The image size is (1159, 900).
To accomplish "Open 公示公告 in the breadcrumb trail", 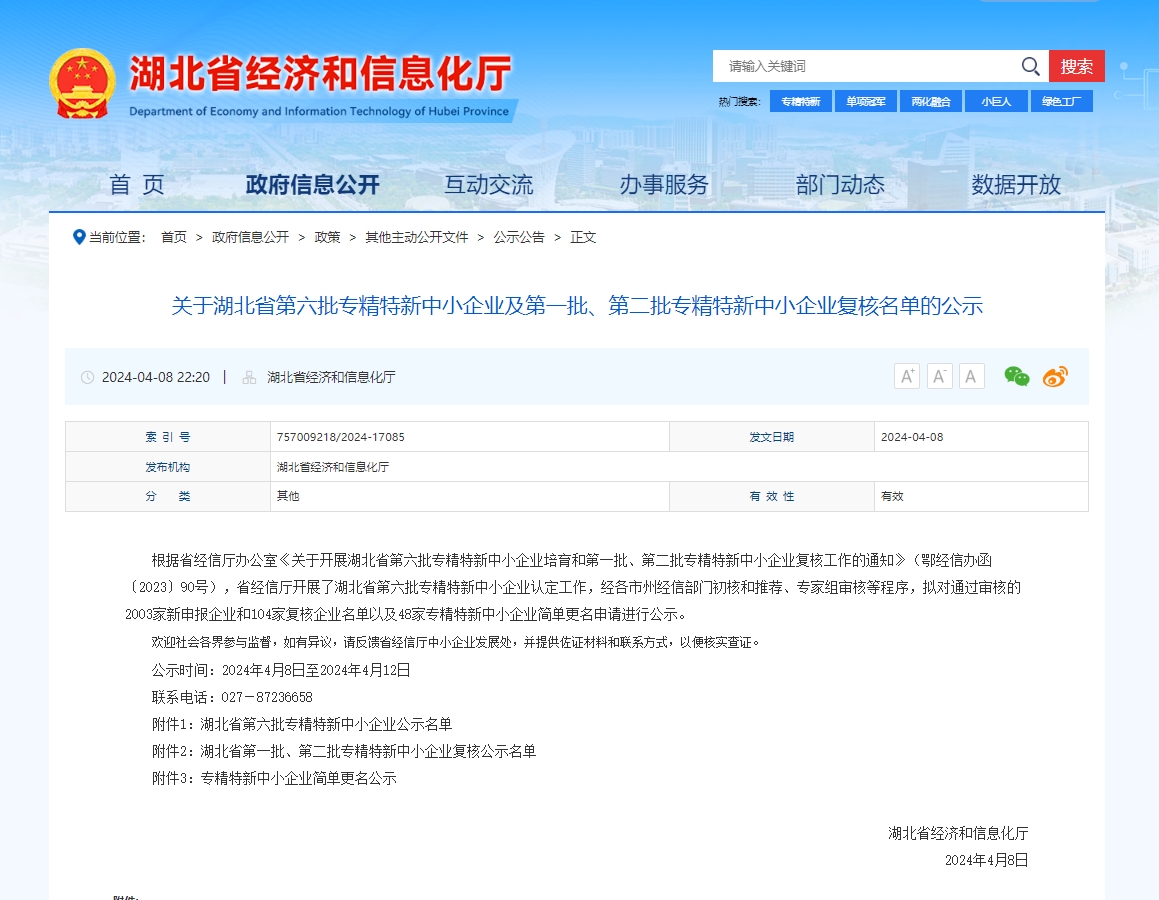I will (x=519, y=237).
